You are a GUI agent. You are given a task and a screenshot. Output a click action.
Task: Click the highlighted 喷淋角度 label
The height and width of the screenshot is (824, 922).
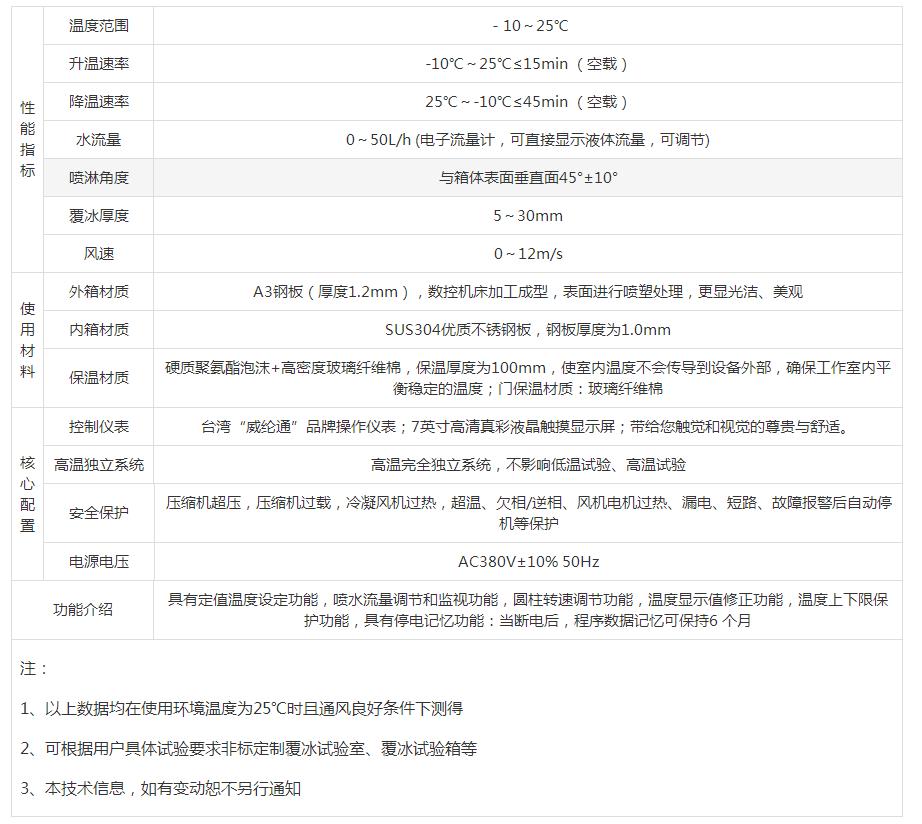(98, 178)
